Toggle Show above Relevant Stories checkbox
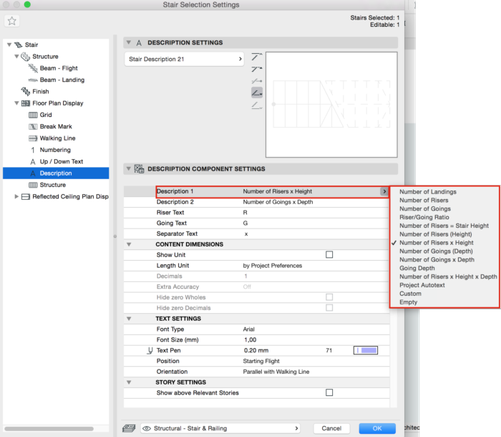This screenshot has width=501, height=437. tap(329, 392)
